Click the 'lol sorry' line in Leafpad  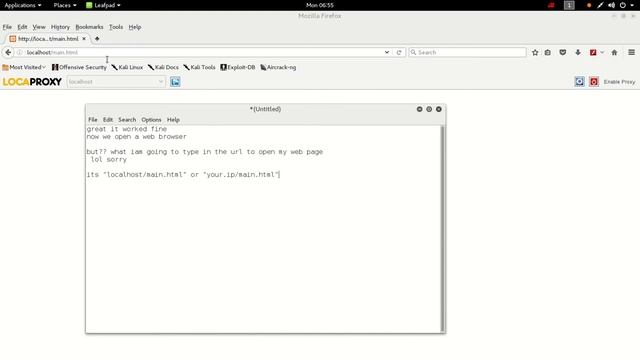(109, 160)
